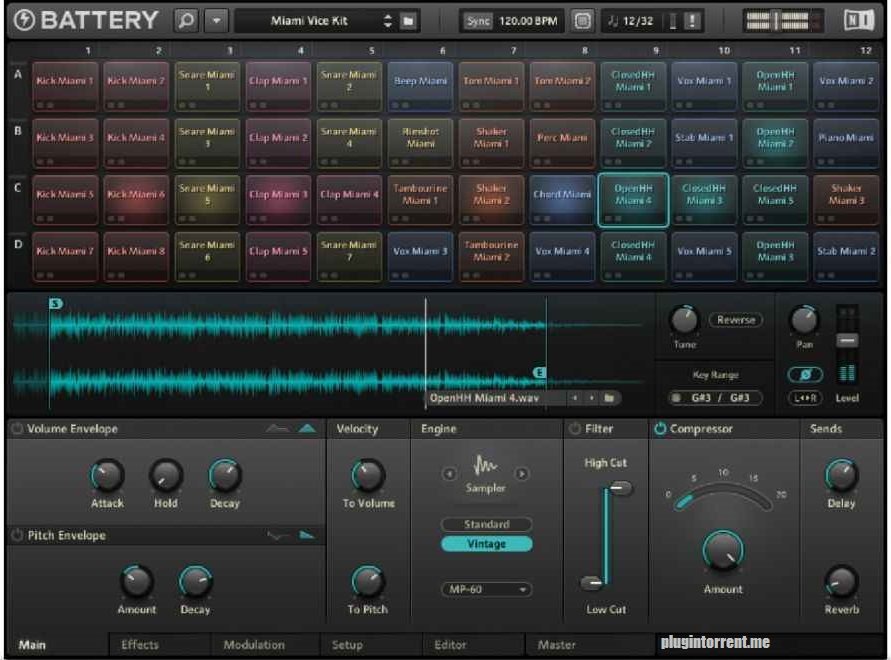Open sample folder icon beside OpenHH Miami 4.wav
Viewport: 891px width, 660px height.
click(x=609, y=398)
